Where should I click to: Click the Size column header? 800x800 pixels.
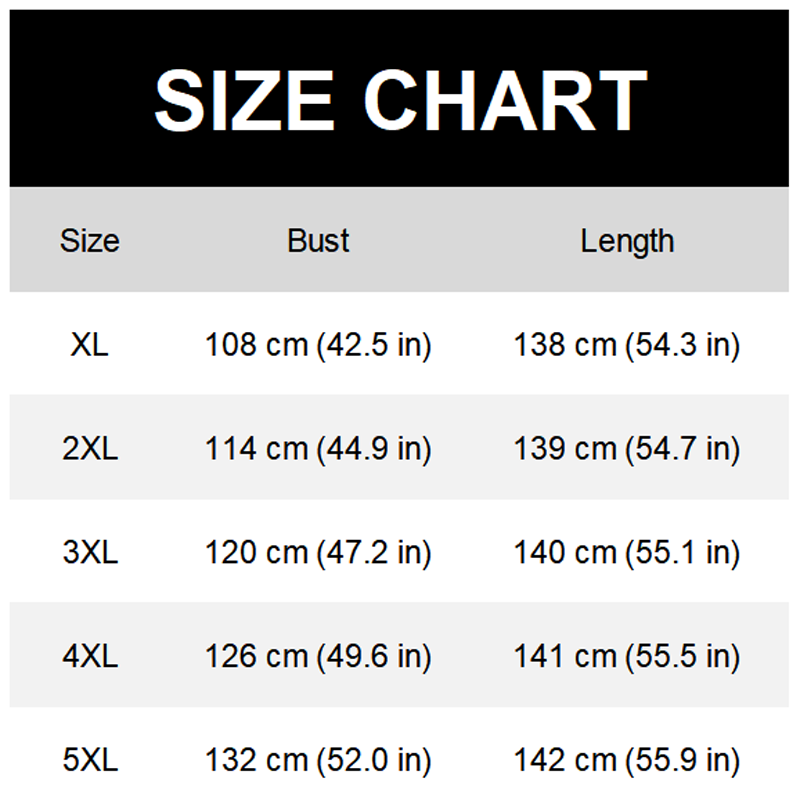pos(90,241)
